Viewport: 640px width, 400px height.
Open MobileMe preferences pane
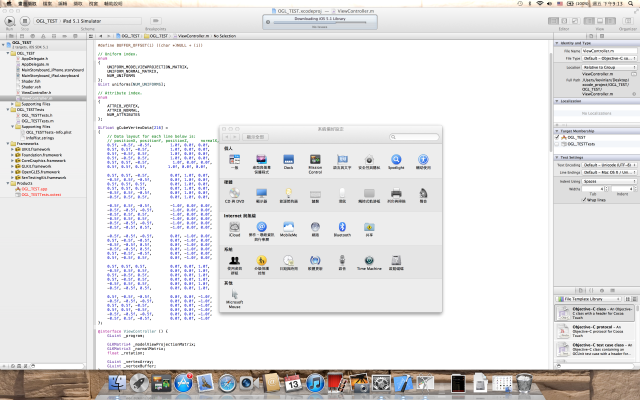(289, 227)
